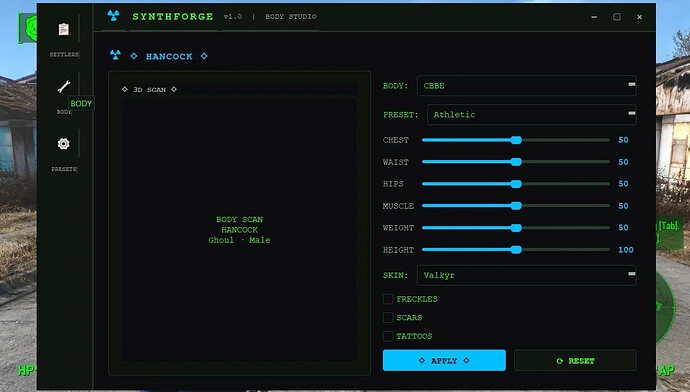The image size is (690, 392).
Task: Click the Body Scan Hancock preview area
Action: (239, 229)
